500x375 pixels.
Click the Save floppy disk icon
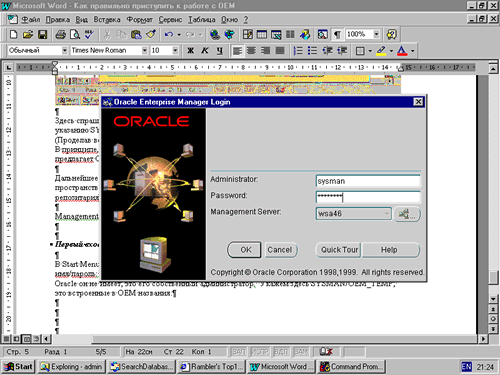[x=42, y=34]
